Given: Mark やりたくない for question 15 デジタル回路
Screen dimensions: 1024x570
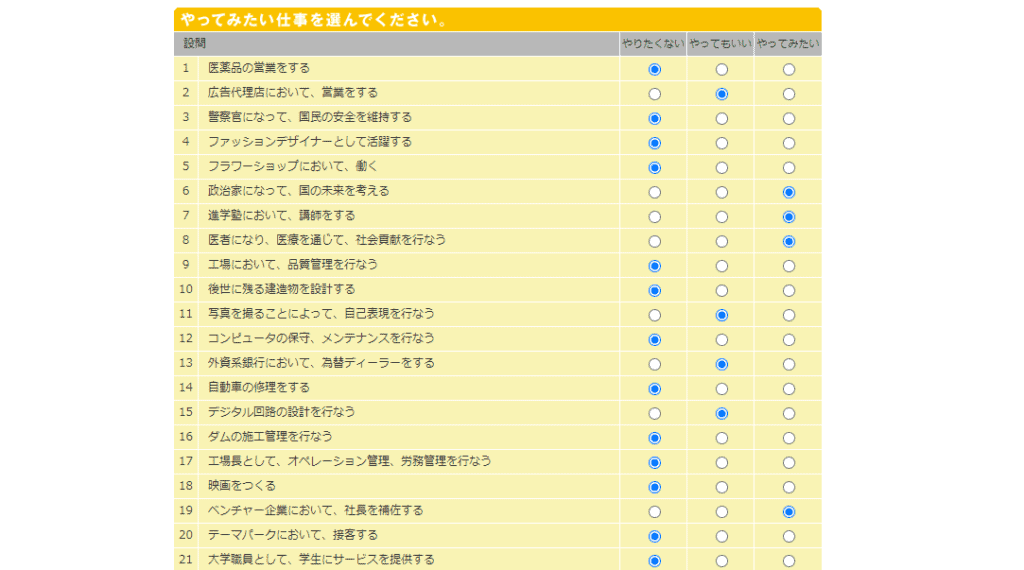Looking at the screenshot, I should coord(654,413).
